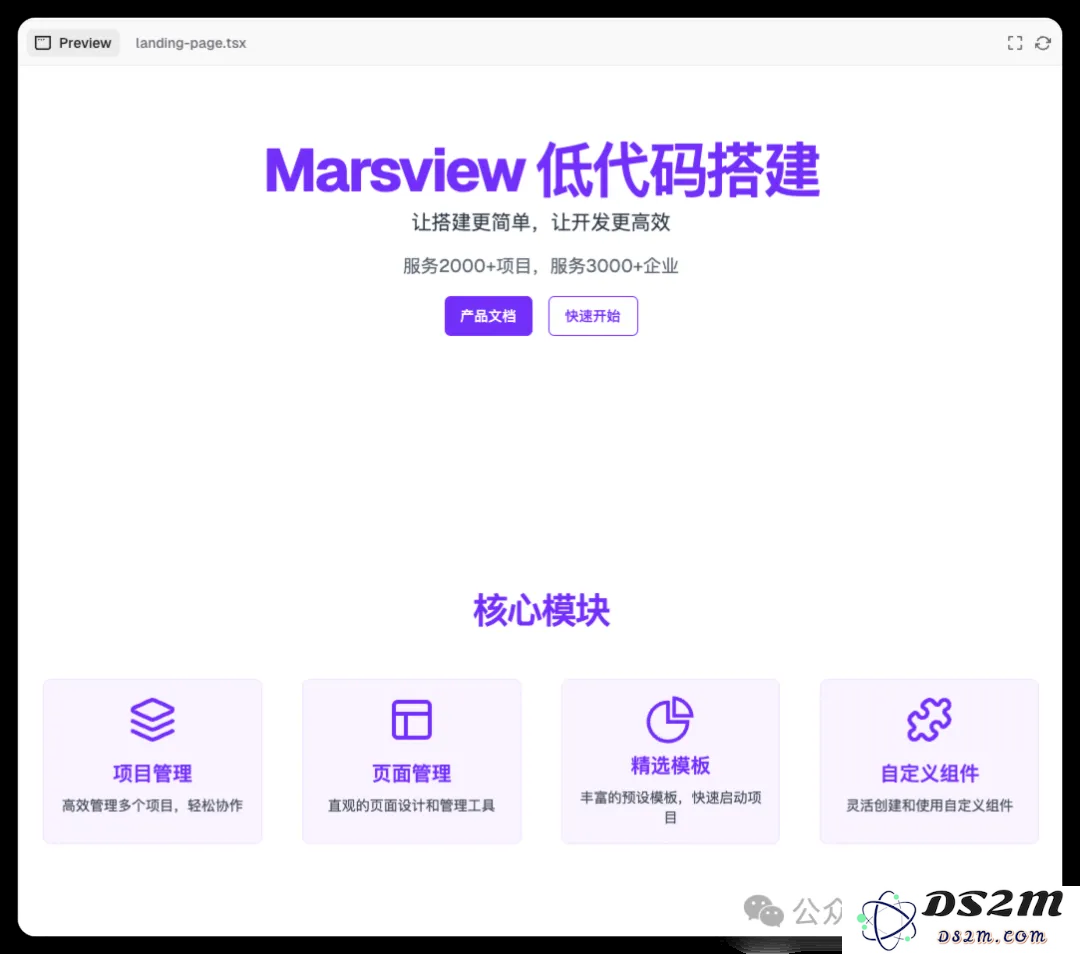Click the refresh preview icon
1080x954 pixels.
1043,43
